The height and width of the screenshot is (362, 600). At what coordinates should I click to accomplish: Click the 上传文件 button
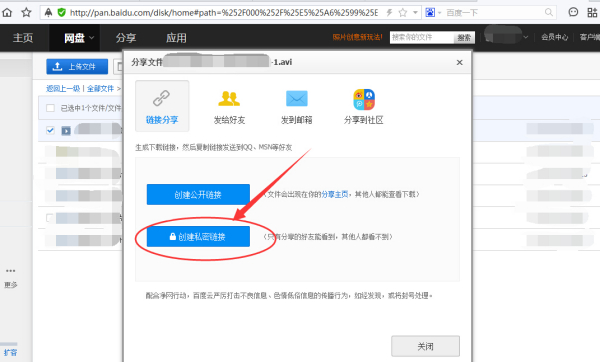coord(77,67)
